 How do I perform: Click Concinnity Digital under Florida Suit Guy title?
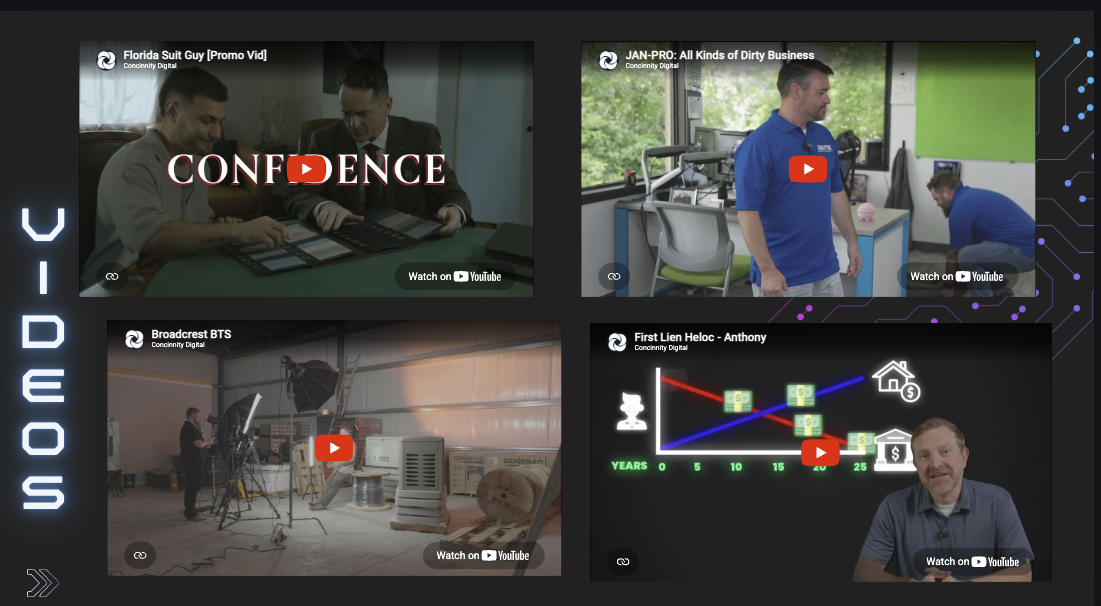point(150,66)
